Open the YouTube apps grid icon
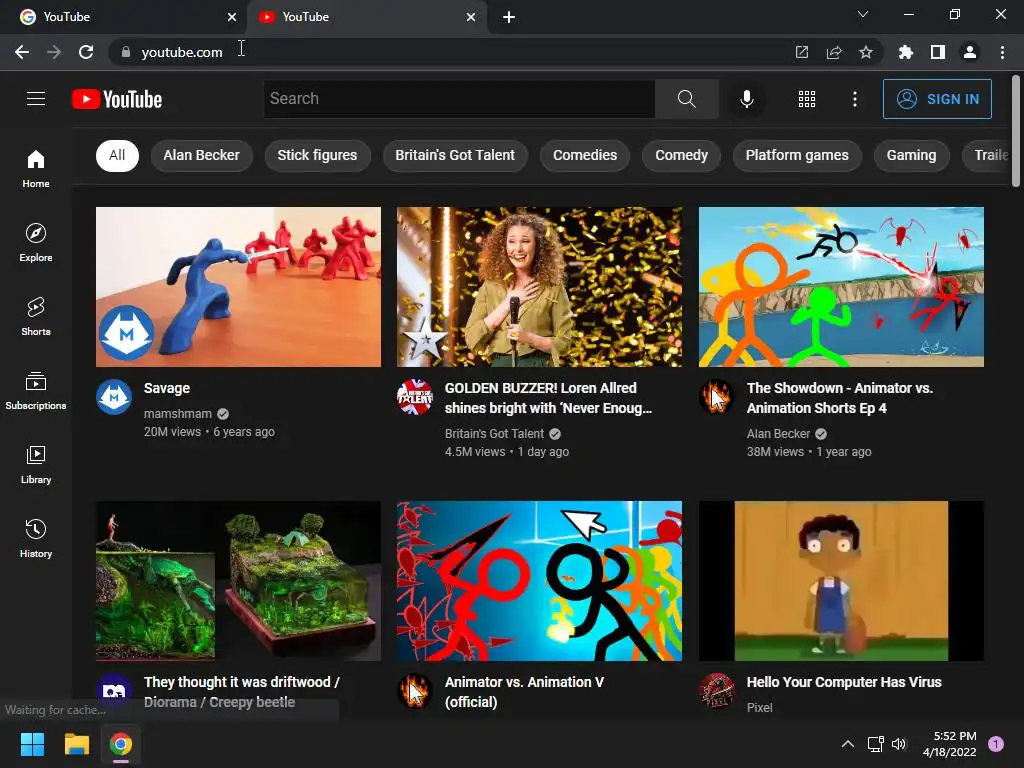 (807, 99)
